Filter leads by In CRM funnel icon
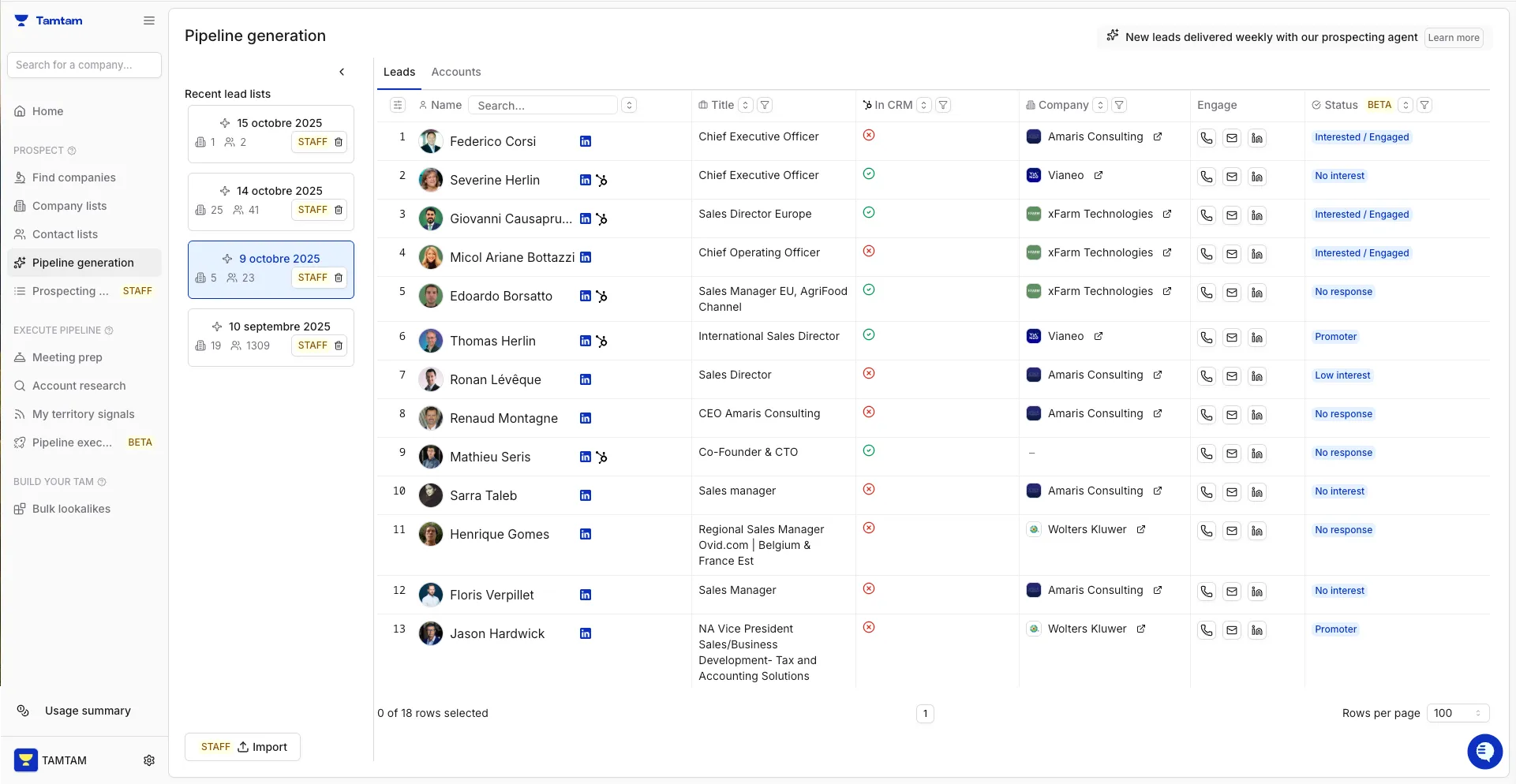 coord(943,105)
